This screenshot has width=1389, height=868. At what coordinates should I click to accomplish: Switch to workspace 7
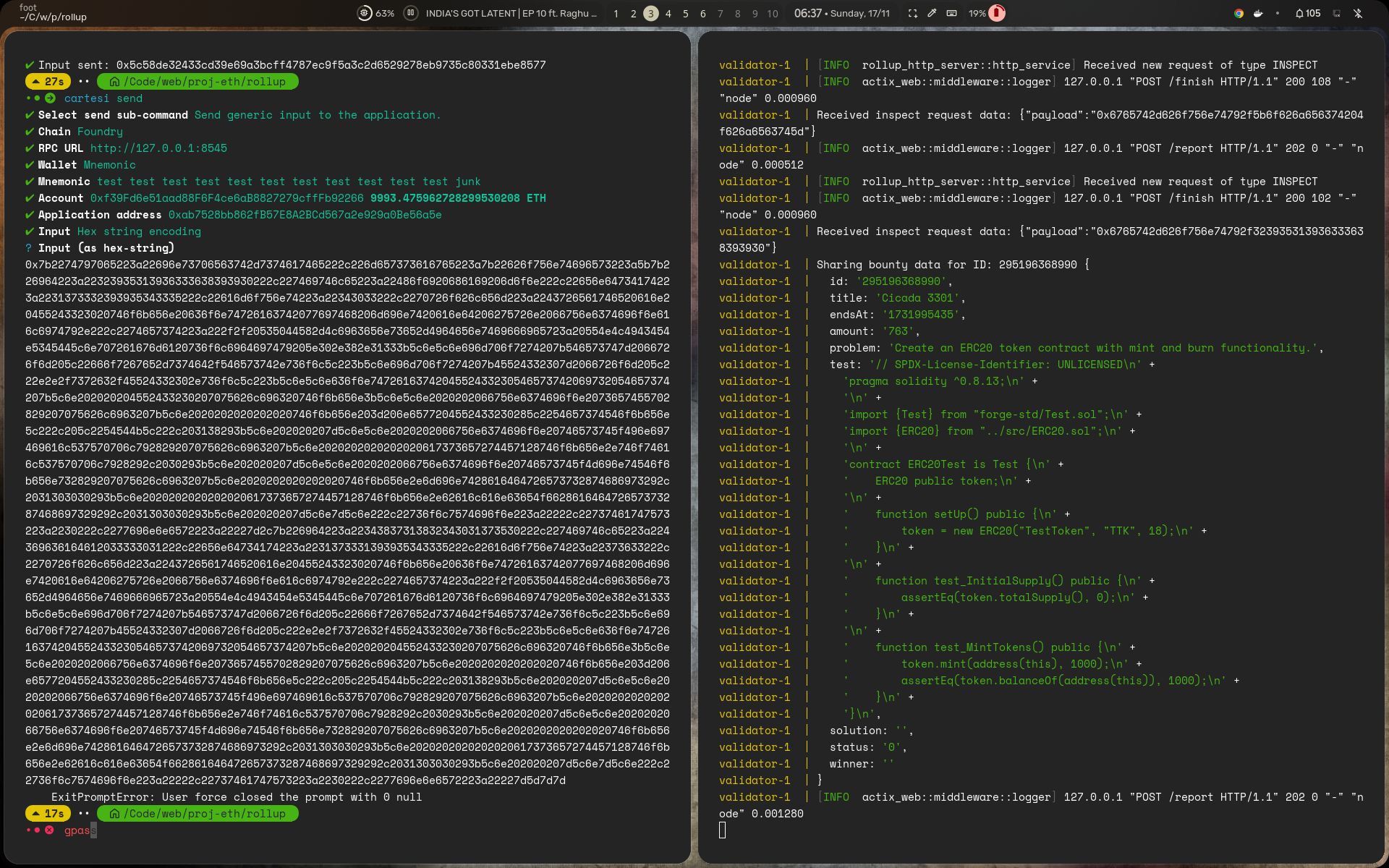(720, 13)
